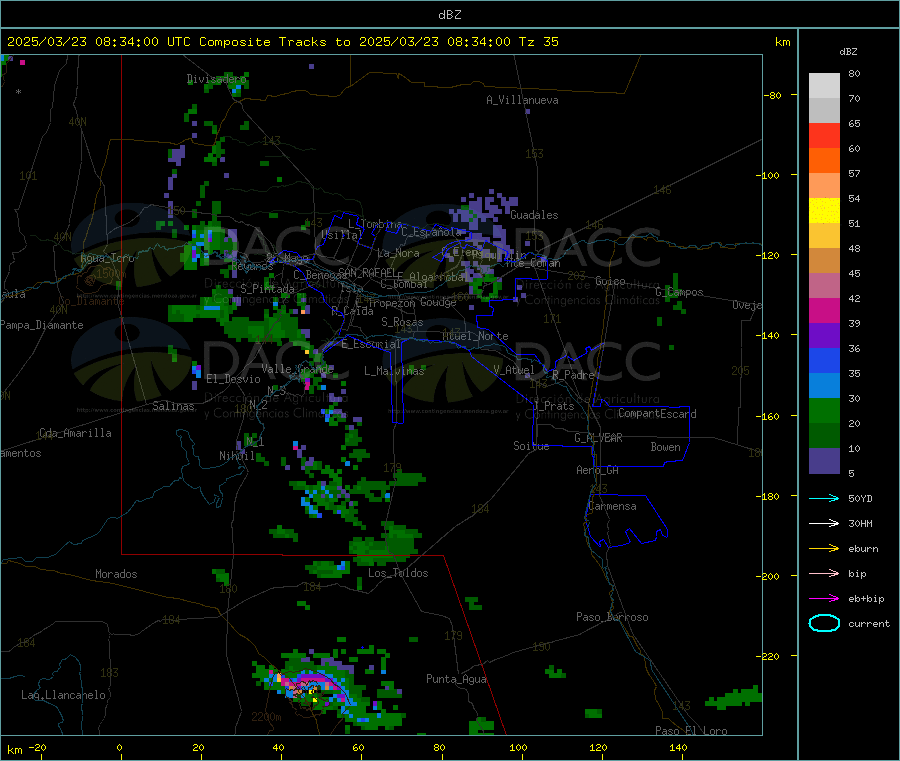The height and width of the screenshot is (761, 900).
Task: Click the white 30HM track arrow
Action: 824,523
